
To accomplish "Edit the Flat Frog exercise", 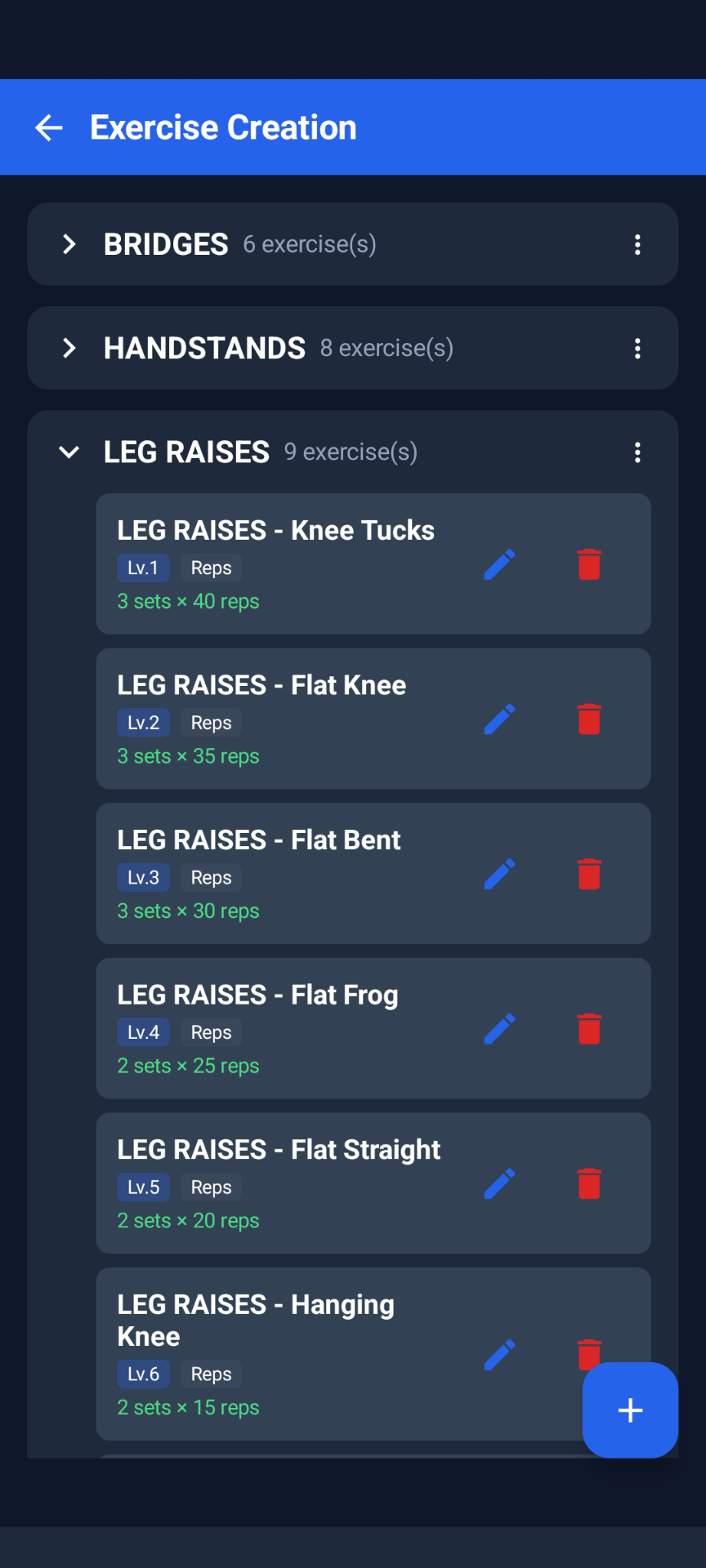I will pos(499,1029).
